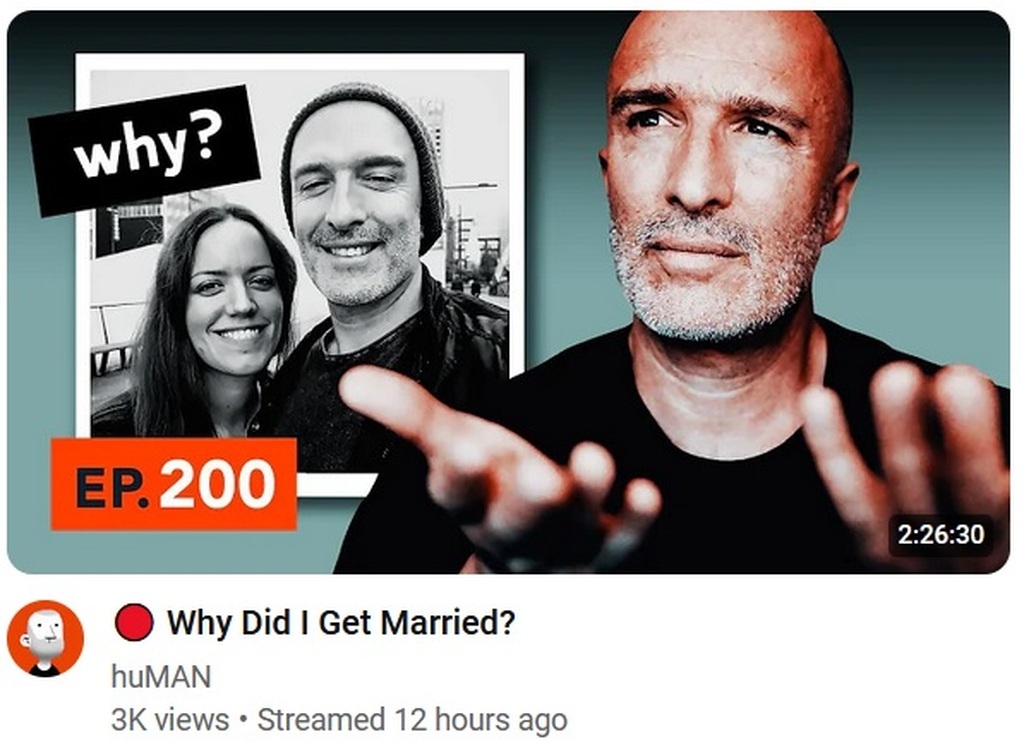Open the "Why Did I Get Married?" title
1024x751 pixels.
click(341, 622)
